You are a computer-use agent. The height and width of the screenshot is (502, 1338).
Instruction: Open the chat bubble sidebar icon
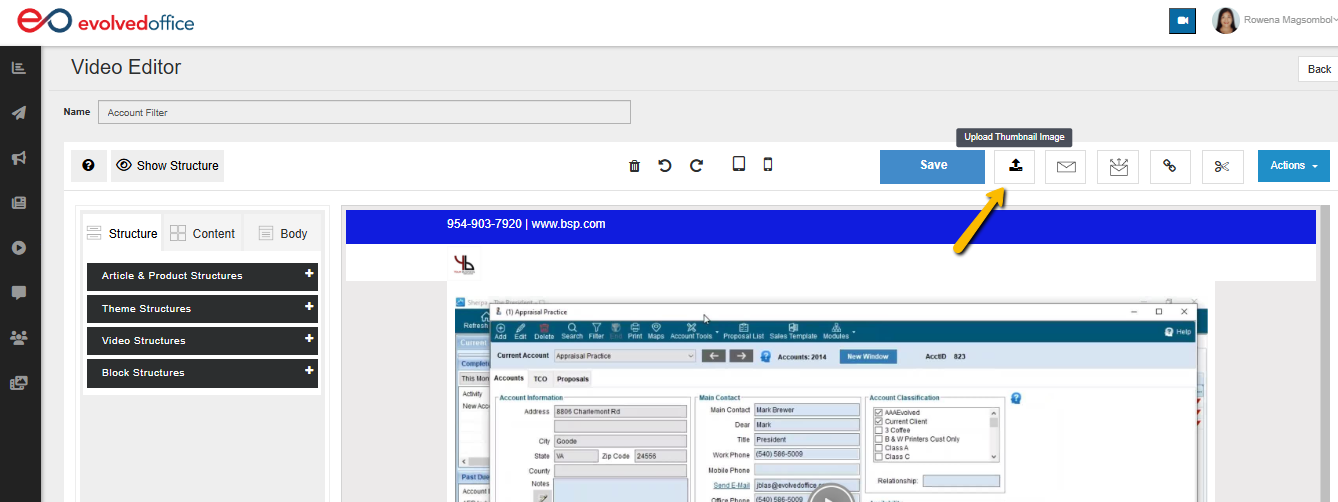pyautogui.click(x=19, y=292)
